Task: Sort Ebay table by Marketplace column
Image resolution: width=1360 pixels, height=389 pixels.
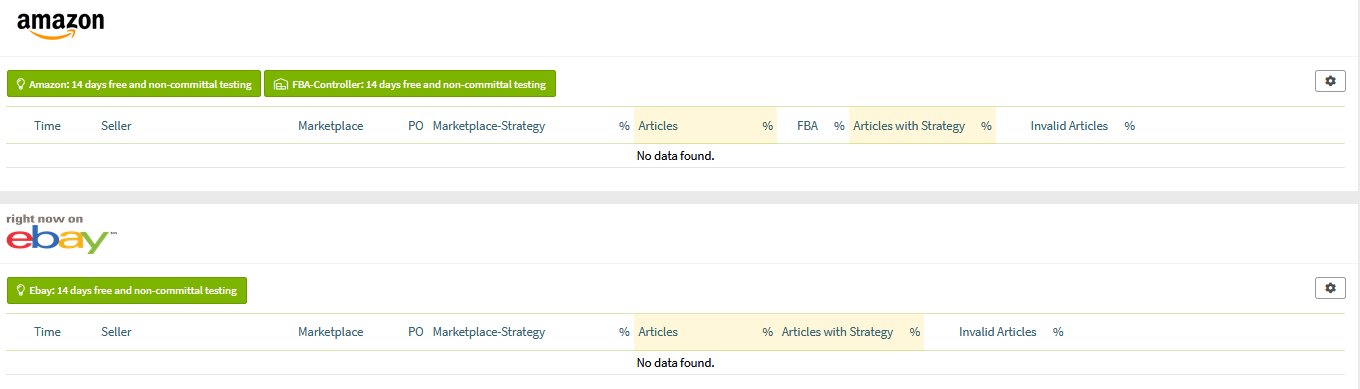Action: point(330,332)
